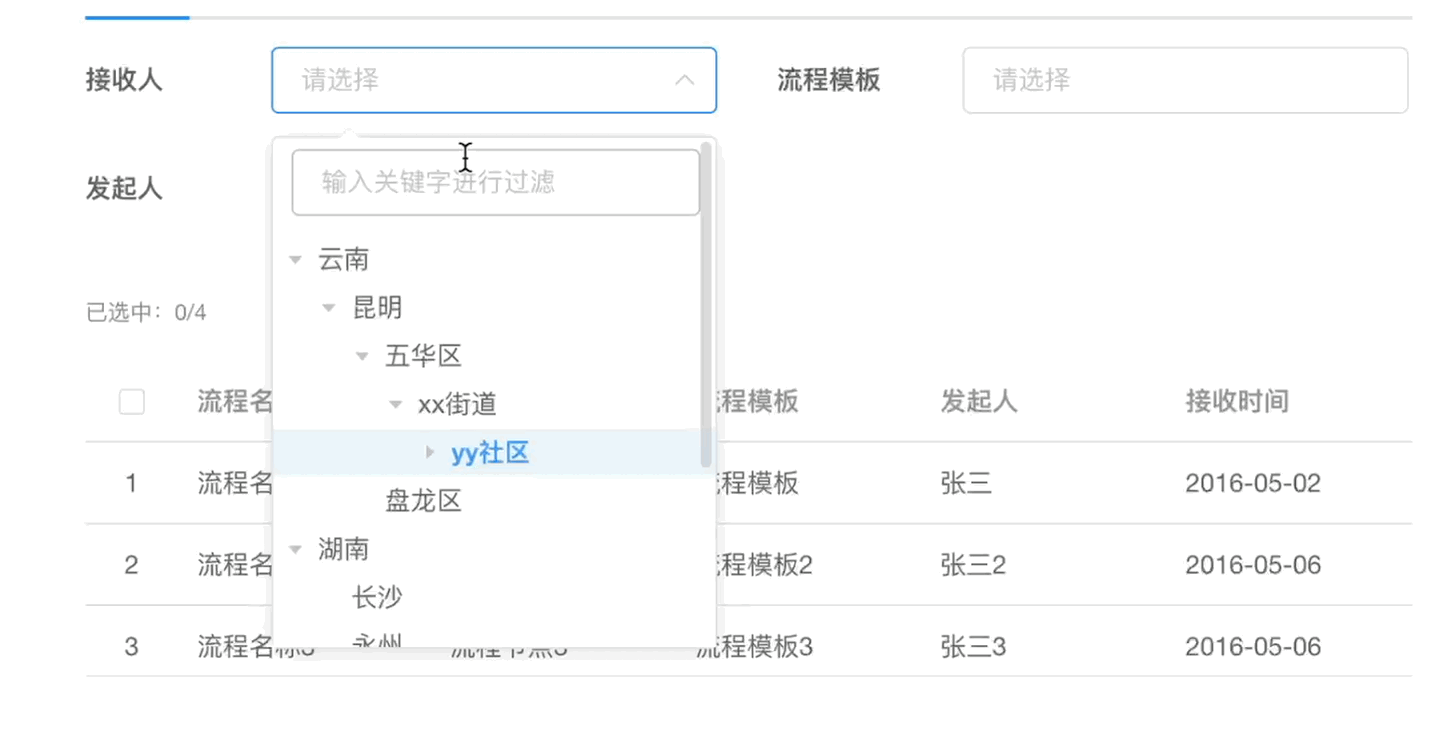Click row number 1 cell
The width and height of the screenshot is (1441, 729).
(x=131, y=484)
